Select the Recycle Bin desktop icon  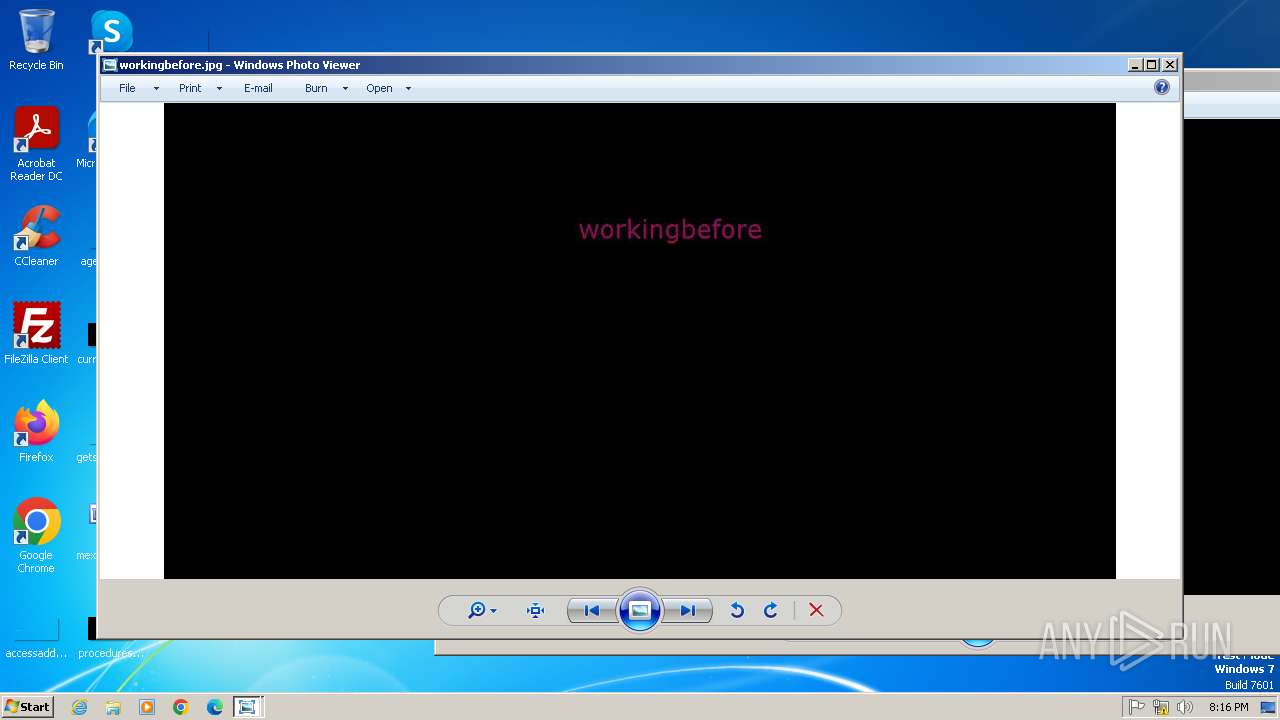pos(36,40)
